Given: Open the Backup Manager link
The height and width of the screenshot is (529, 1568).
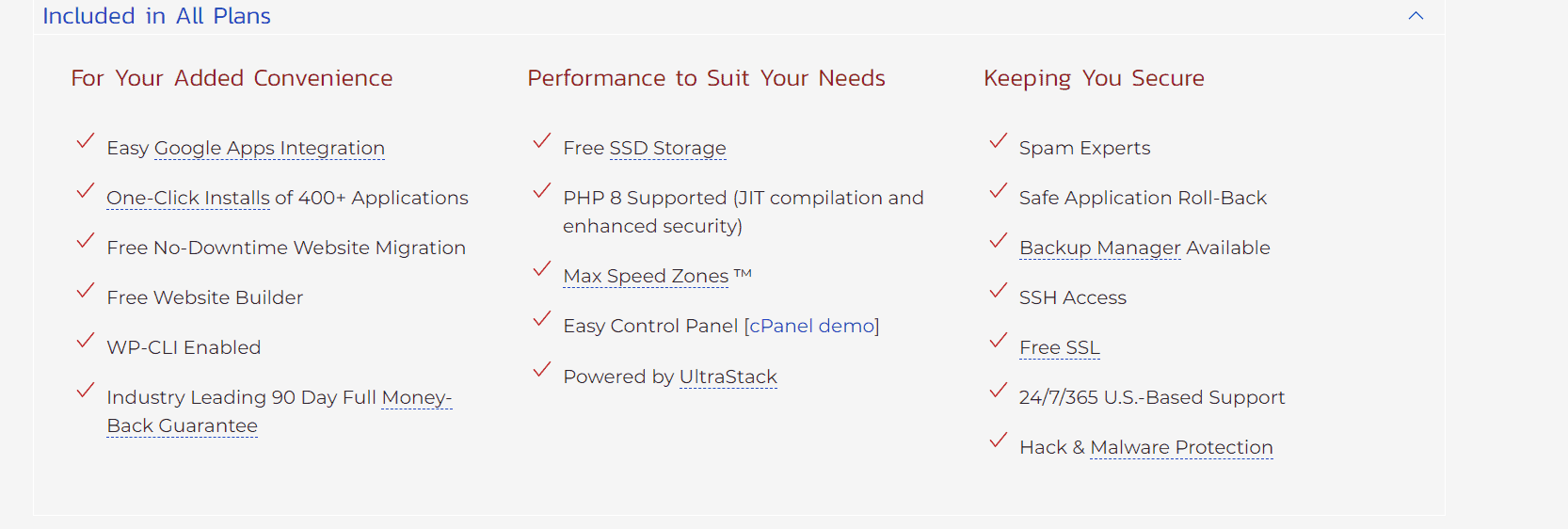Looking at the screenshot, I should [x=1099, y=248].
